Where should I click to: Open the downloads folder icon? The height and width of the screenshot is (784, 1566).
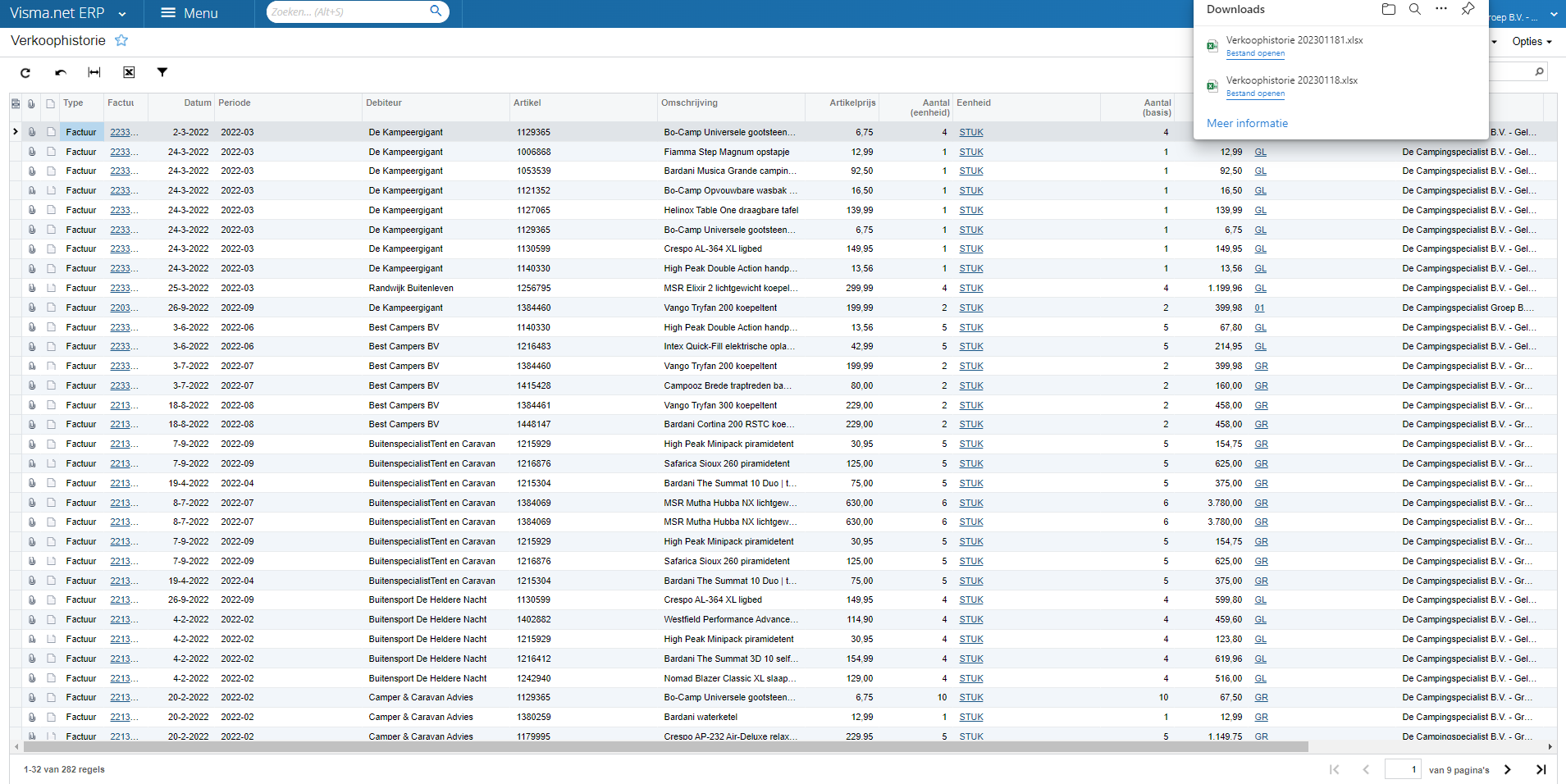click(1388, 9)
